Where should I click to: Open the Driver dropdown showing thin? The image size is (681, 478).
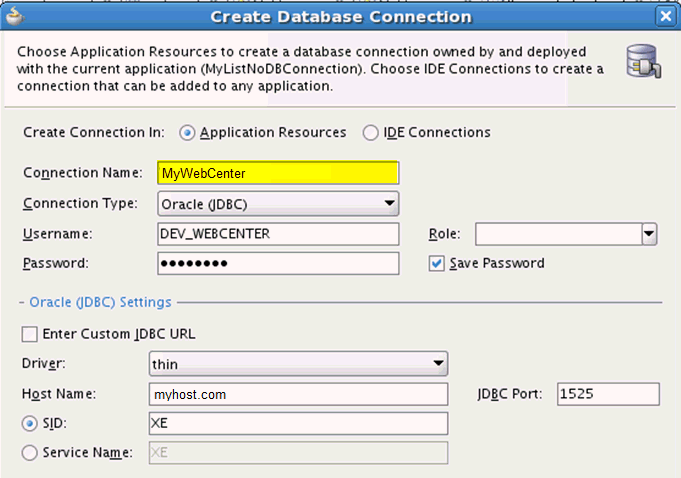pyautogui.click(x=298, y=364)
